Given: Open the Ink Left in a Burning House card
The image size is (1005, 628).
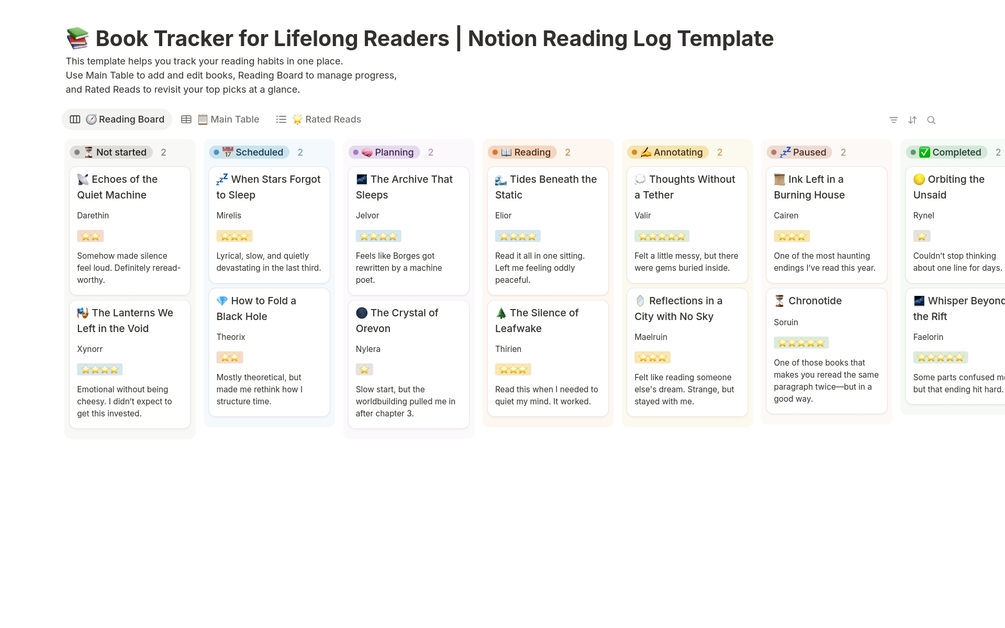Looking at the screenshot, I should (x=825, y=187).
